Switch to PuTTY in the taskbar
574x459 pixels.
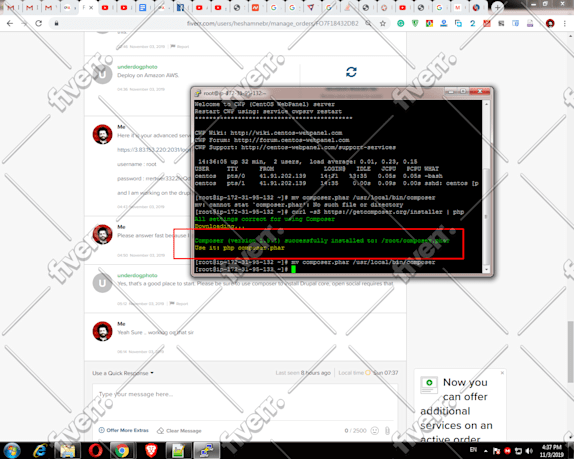206,451
